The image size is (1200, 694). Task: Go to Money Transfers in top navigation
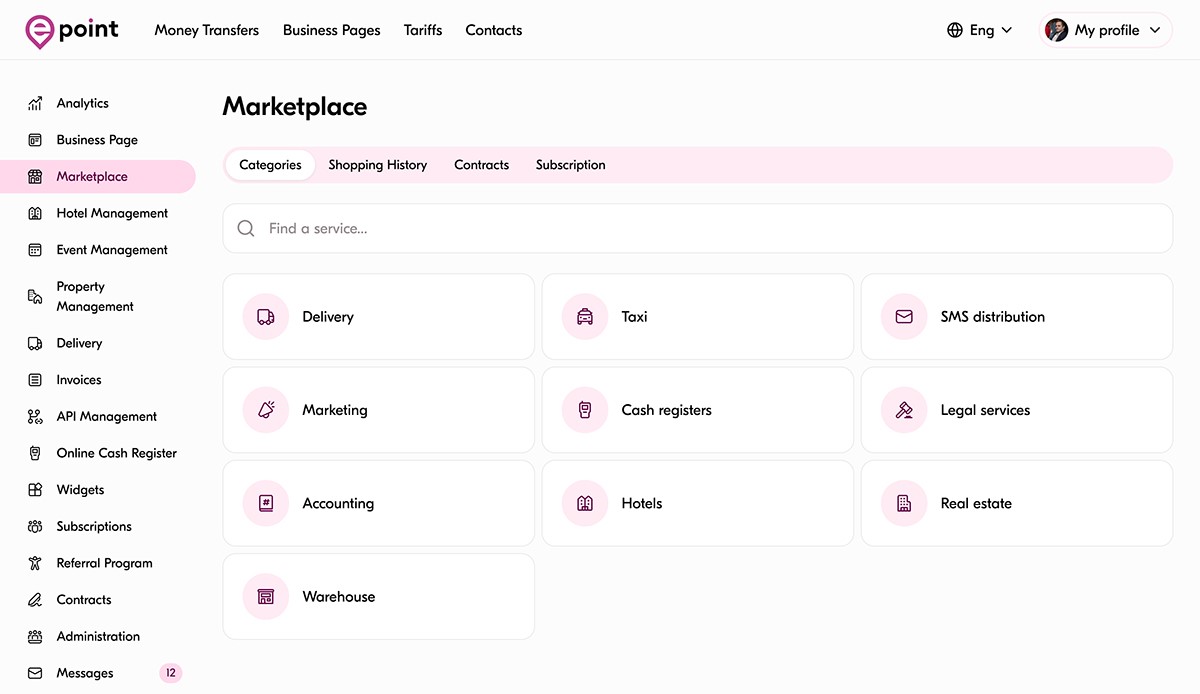pyautogui.click(x=206, y=30)
